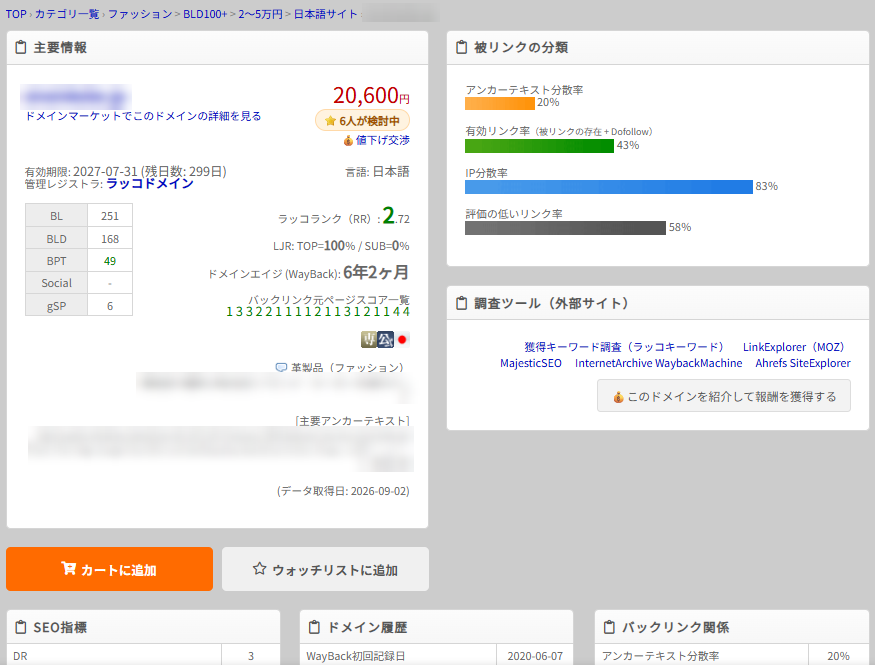The image size is (875, 665).
Task: Open the ラッコドメイン registrar link
Action: pyautogui.click(x=150, y=184)
